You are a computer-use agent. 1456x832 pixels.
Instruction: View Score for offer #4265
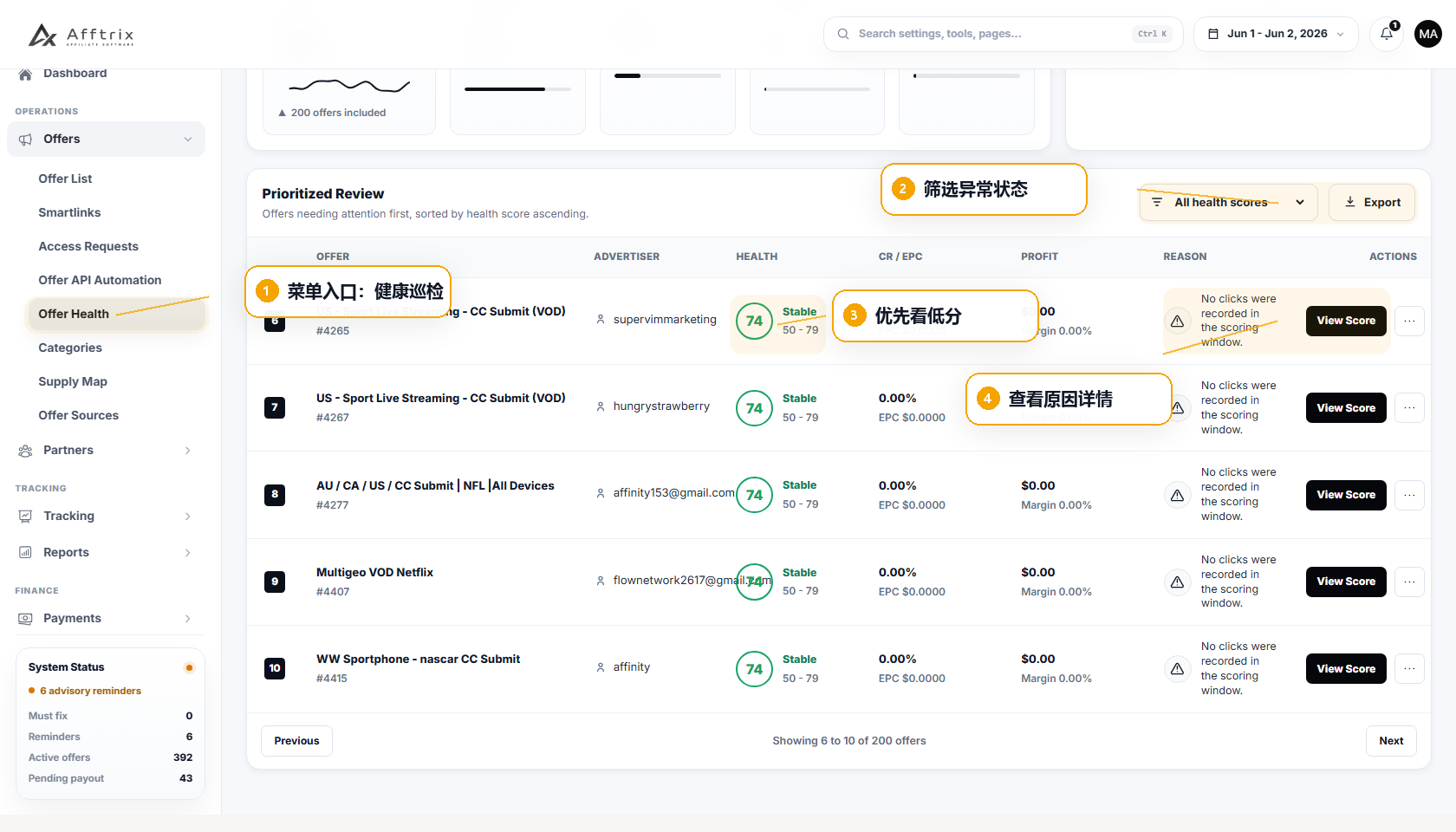(x=1346, y=321)
